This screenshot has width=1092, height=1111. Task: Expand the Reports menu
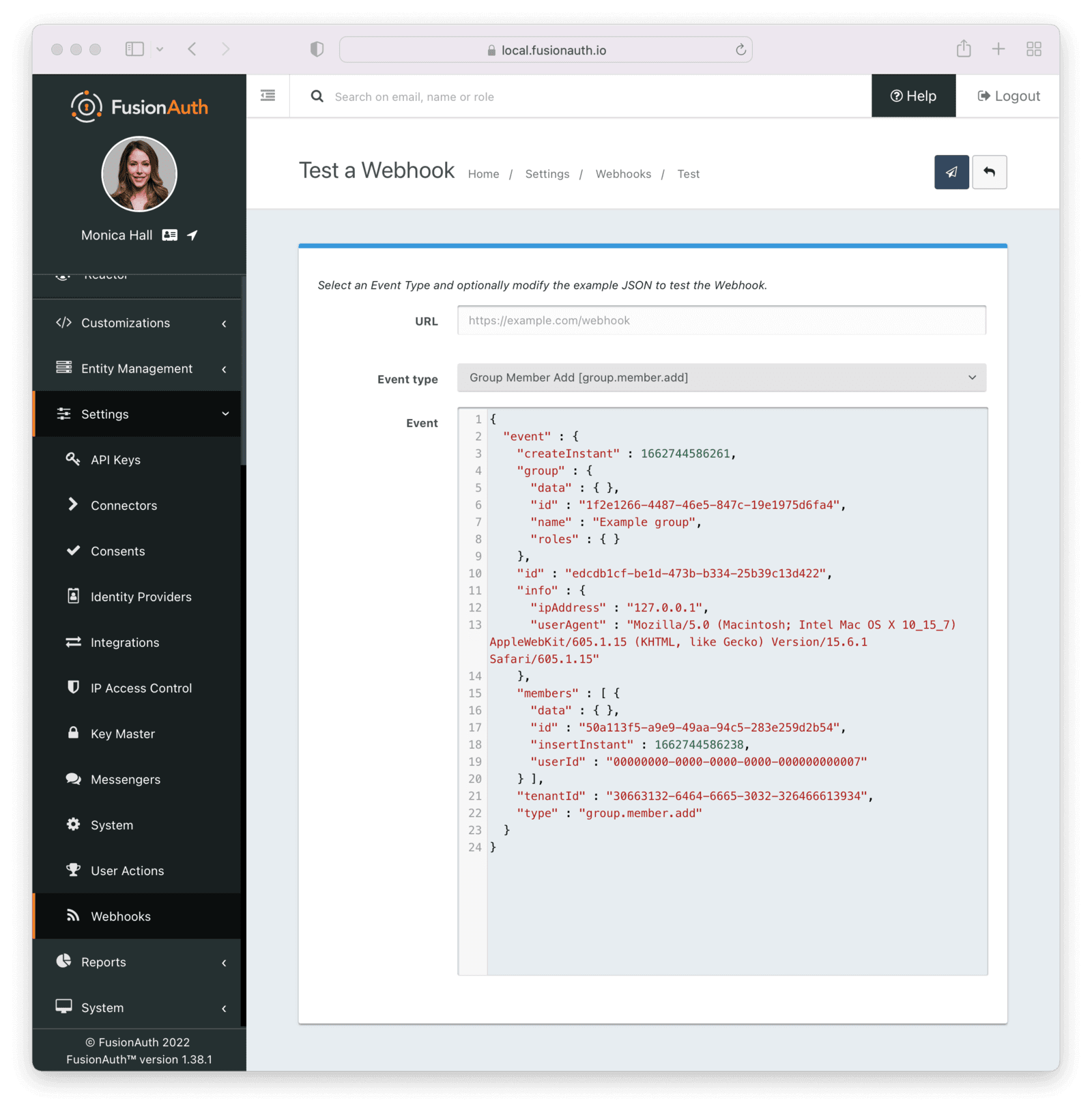pyautogui.click(x=136, y=962)
